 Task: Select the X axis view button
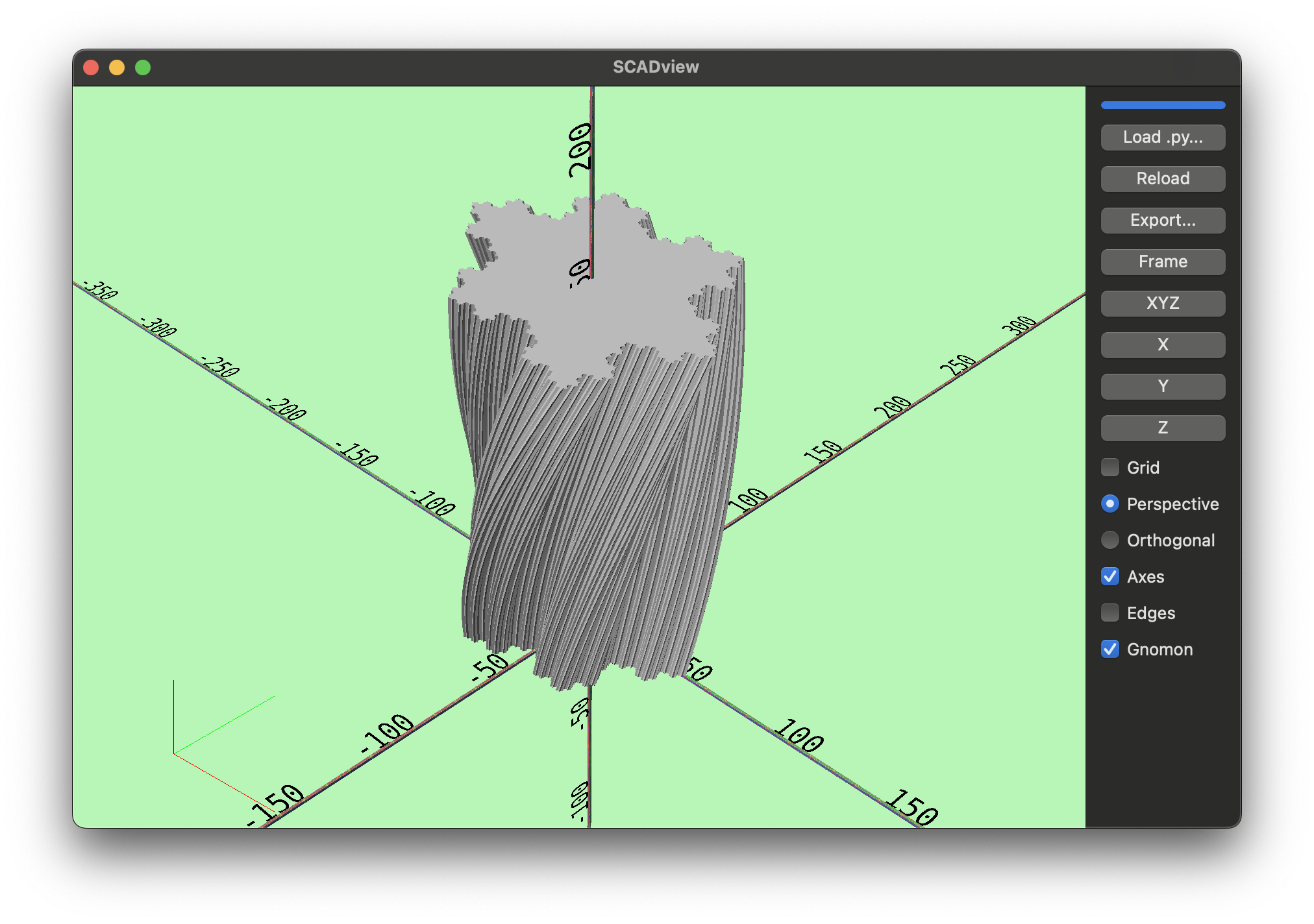1163,345
